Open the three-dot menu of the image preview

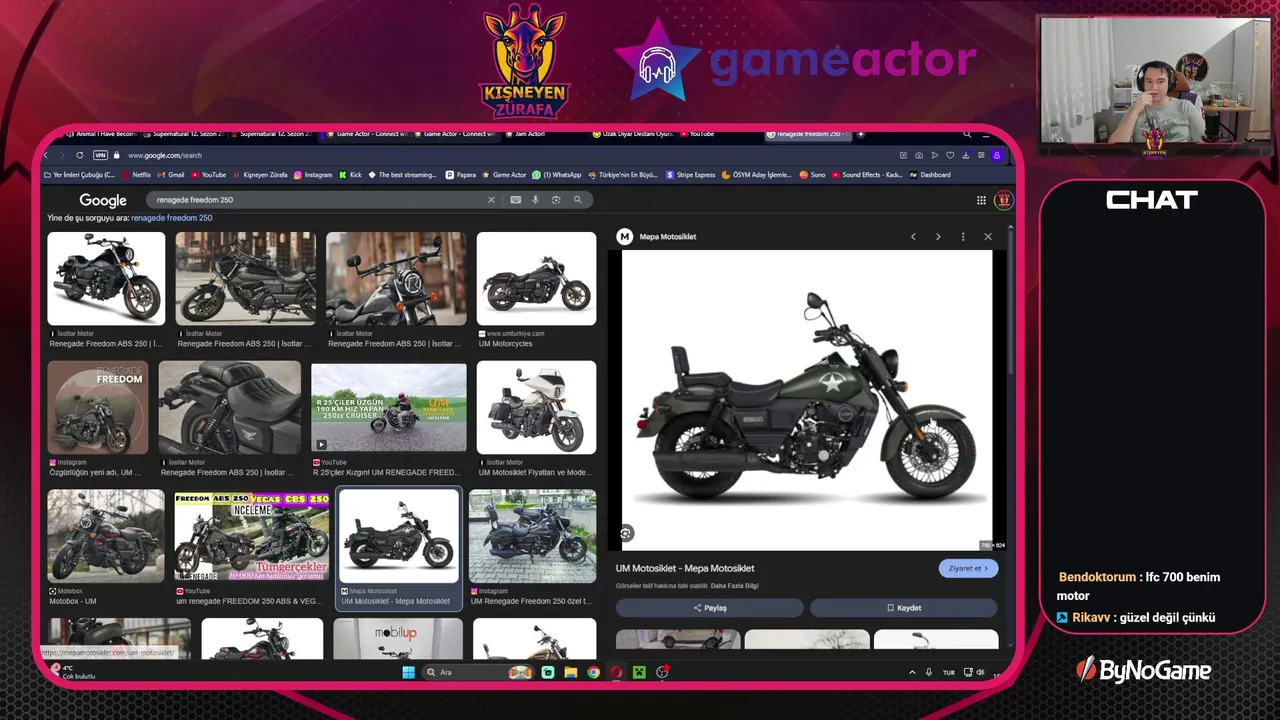pyautogui.click(x=963, y=237)
